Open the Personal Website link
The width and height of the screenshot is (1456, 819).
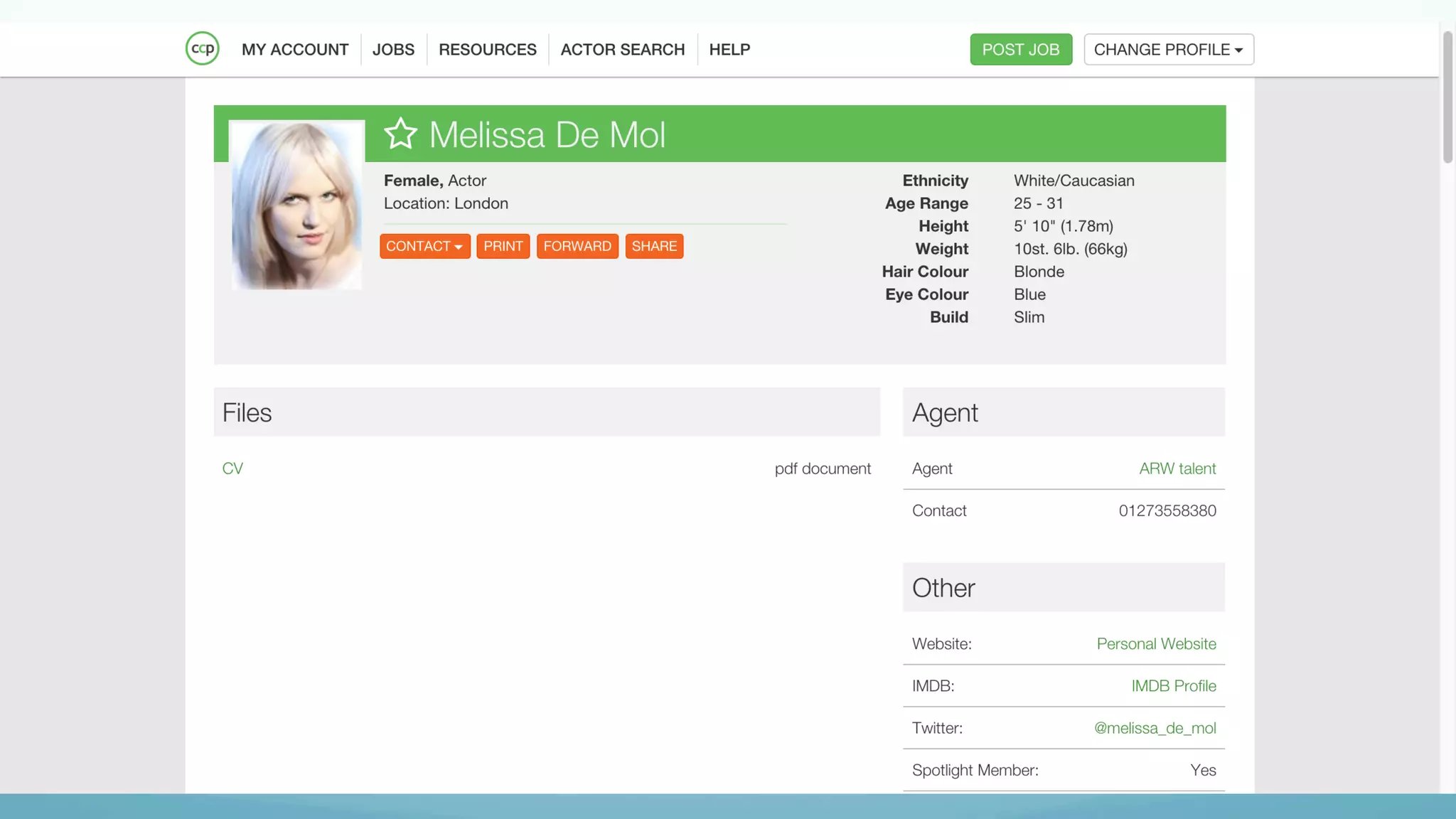[1156, 644]
